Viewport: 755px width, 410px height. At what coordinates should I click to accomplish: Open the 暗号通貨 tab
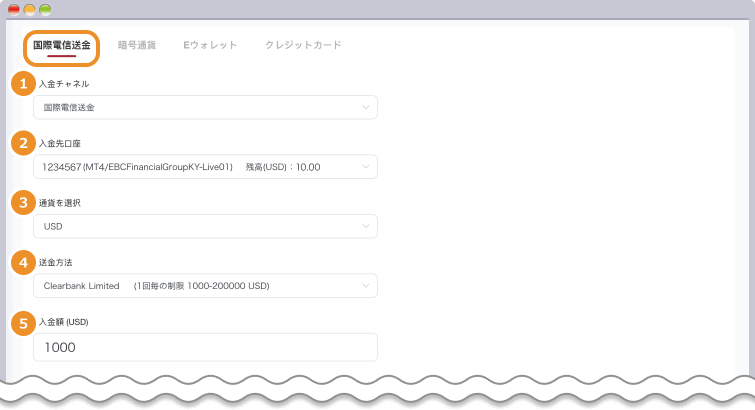[x=137, y=45]
